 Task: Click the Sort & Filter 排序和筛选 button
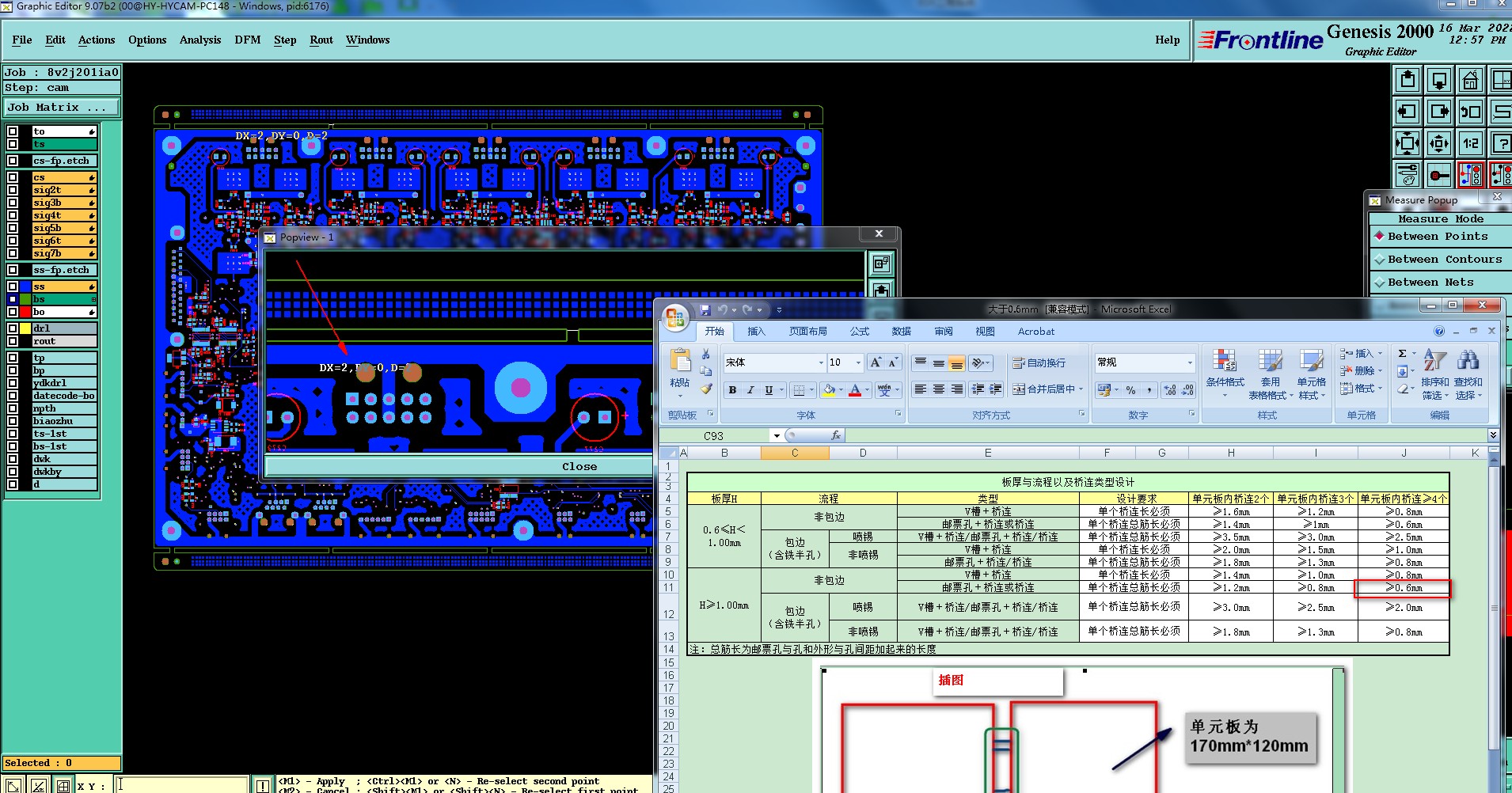click(1434, 374)
